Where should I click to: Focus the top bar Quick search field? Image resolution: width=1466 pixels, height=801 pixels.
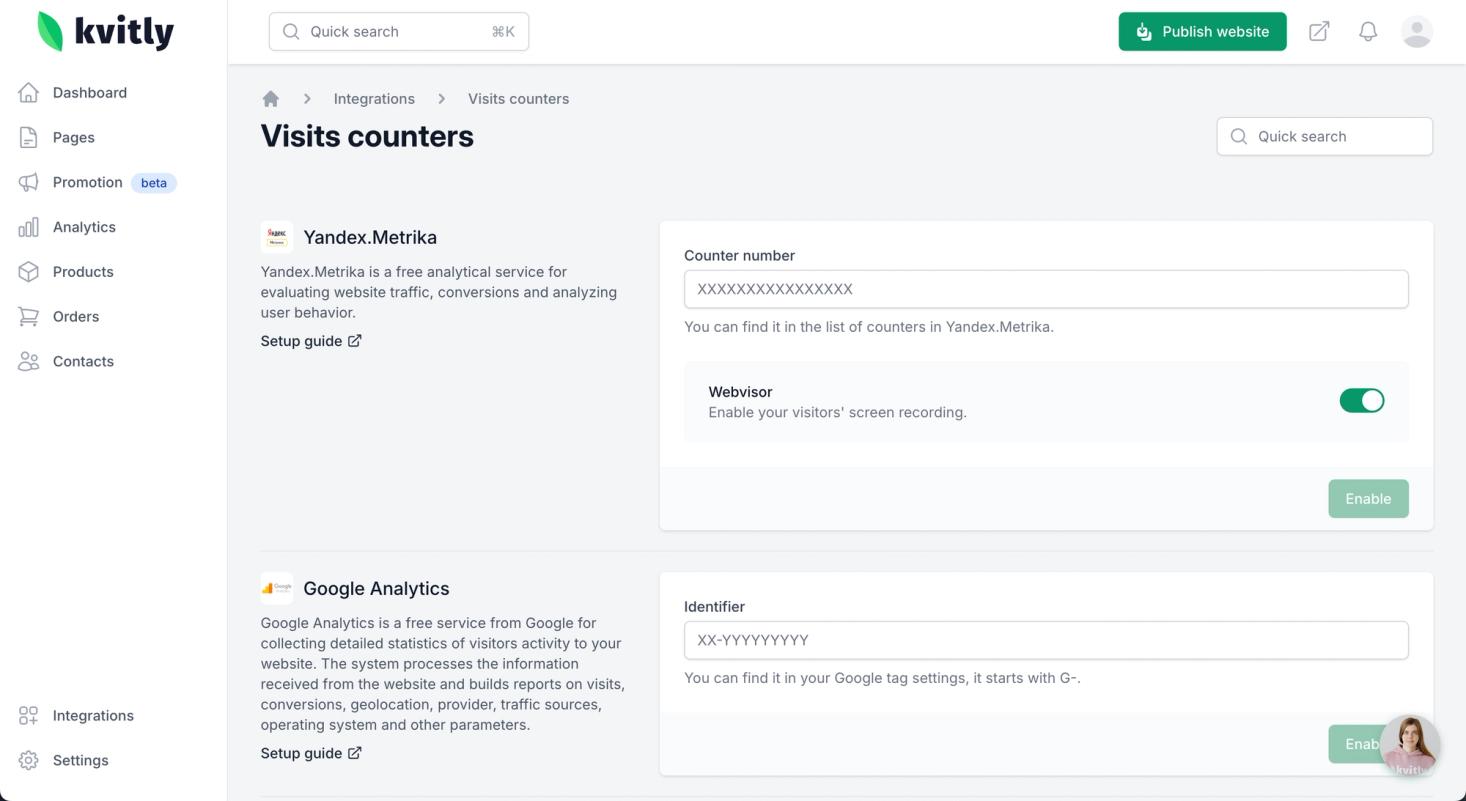coord(399,32)
